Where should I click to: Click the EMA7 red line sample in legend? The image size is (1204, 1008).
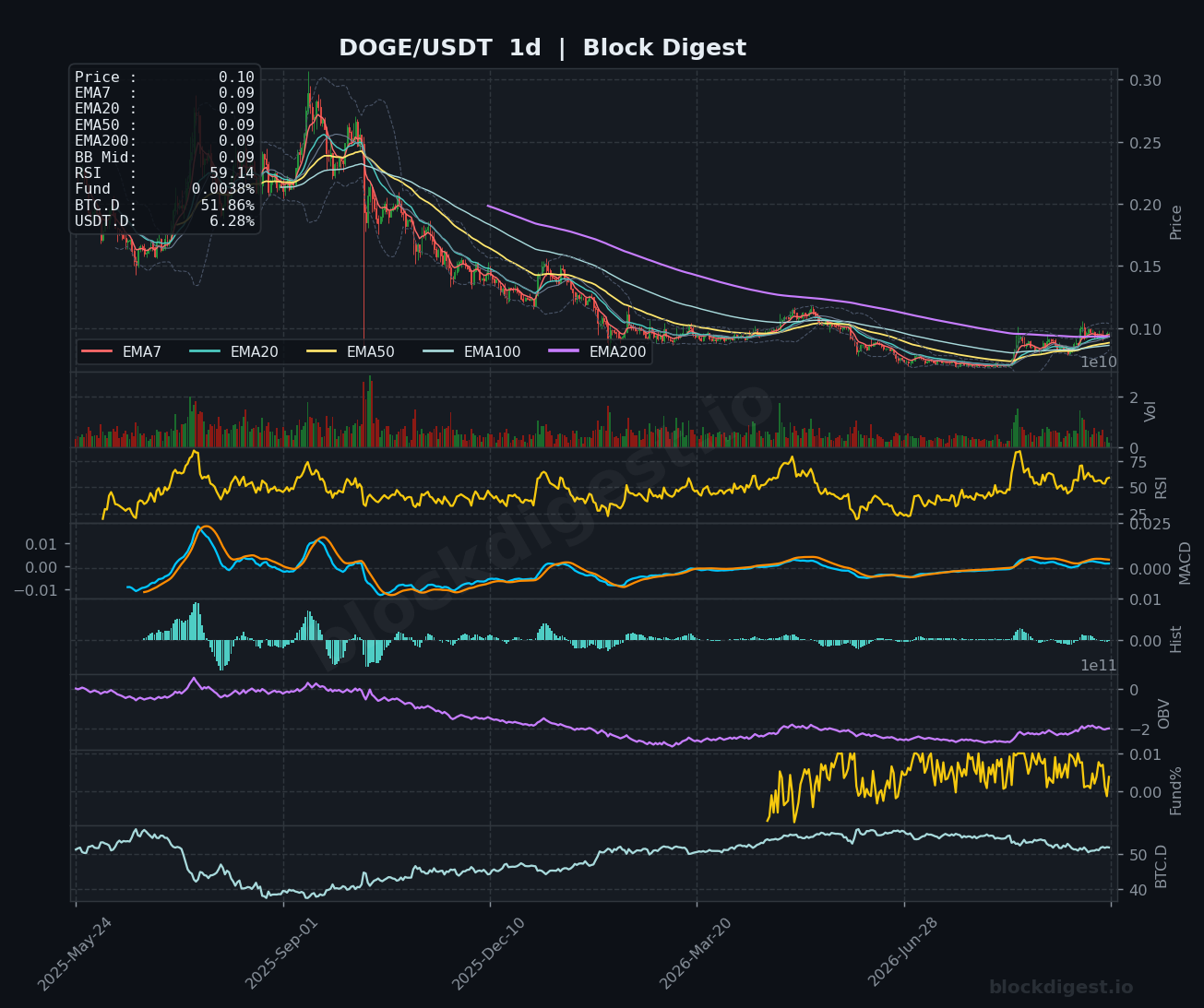(97, 351)
